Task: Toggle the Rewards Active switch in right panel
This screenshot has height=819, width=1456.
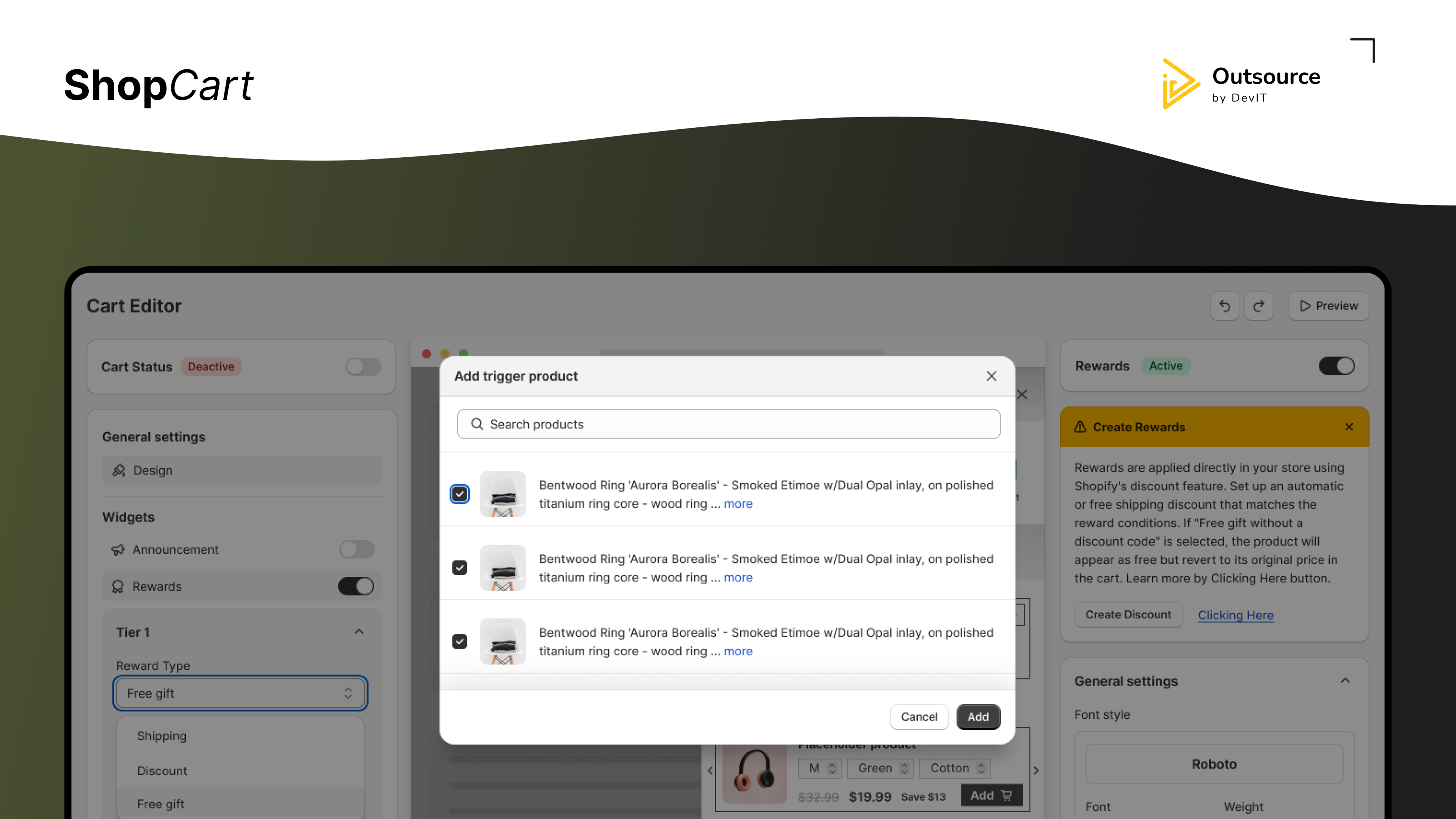Action: tap(1337, 366)
